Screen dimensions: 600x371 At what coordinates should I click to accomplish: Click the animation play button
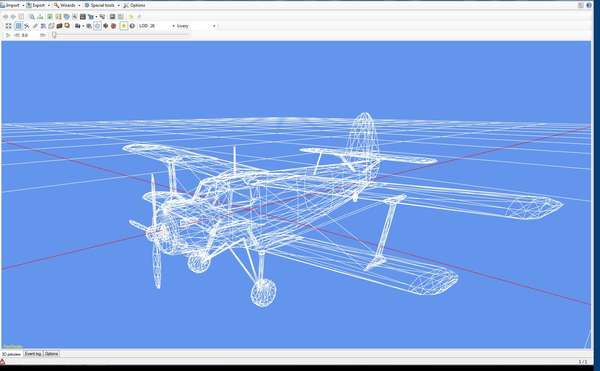click(x=8, y=35)
